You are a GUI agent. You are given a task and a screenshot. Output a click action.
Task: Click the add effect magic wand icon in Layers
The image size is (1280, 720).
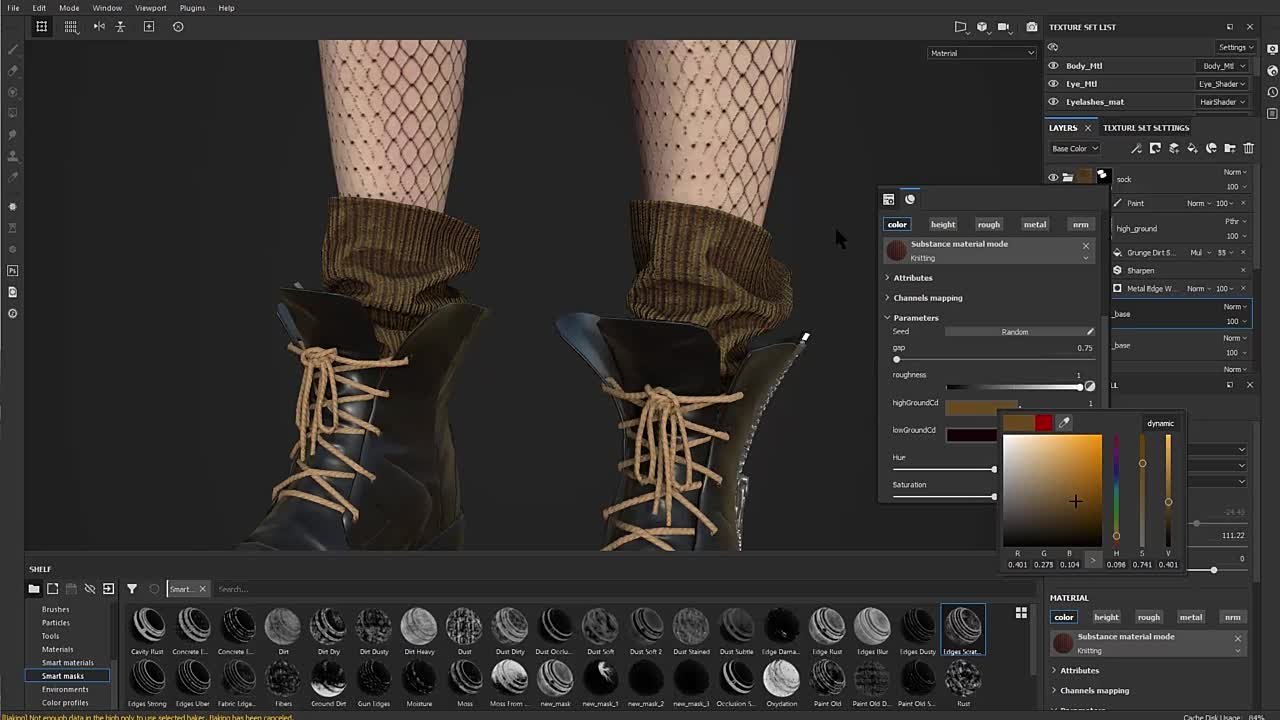[x=1136, y=148]
